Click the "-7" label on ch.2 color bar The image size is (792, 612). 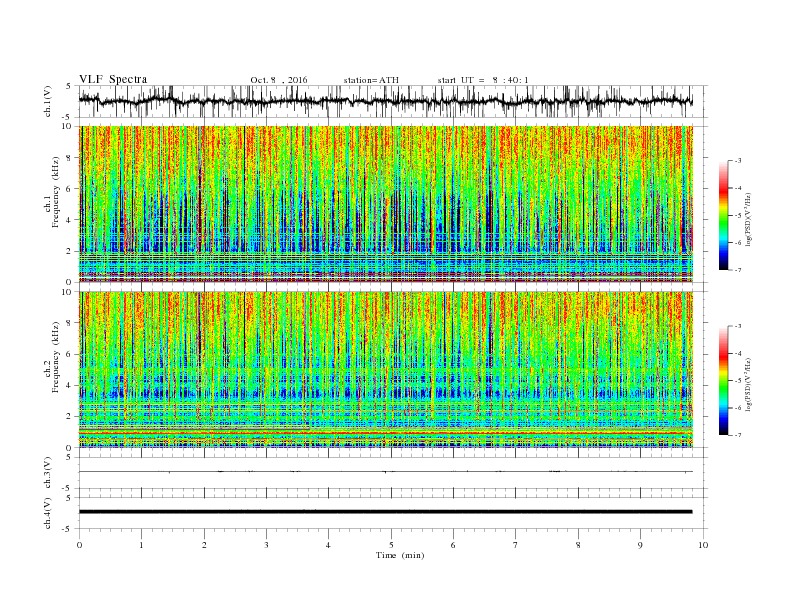[738, 435]
